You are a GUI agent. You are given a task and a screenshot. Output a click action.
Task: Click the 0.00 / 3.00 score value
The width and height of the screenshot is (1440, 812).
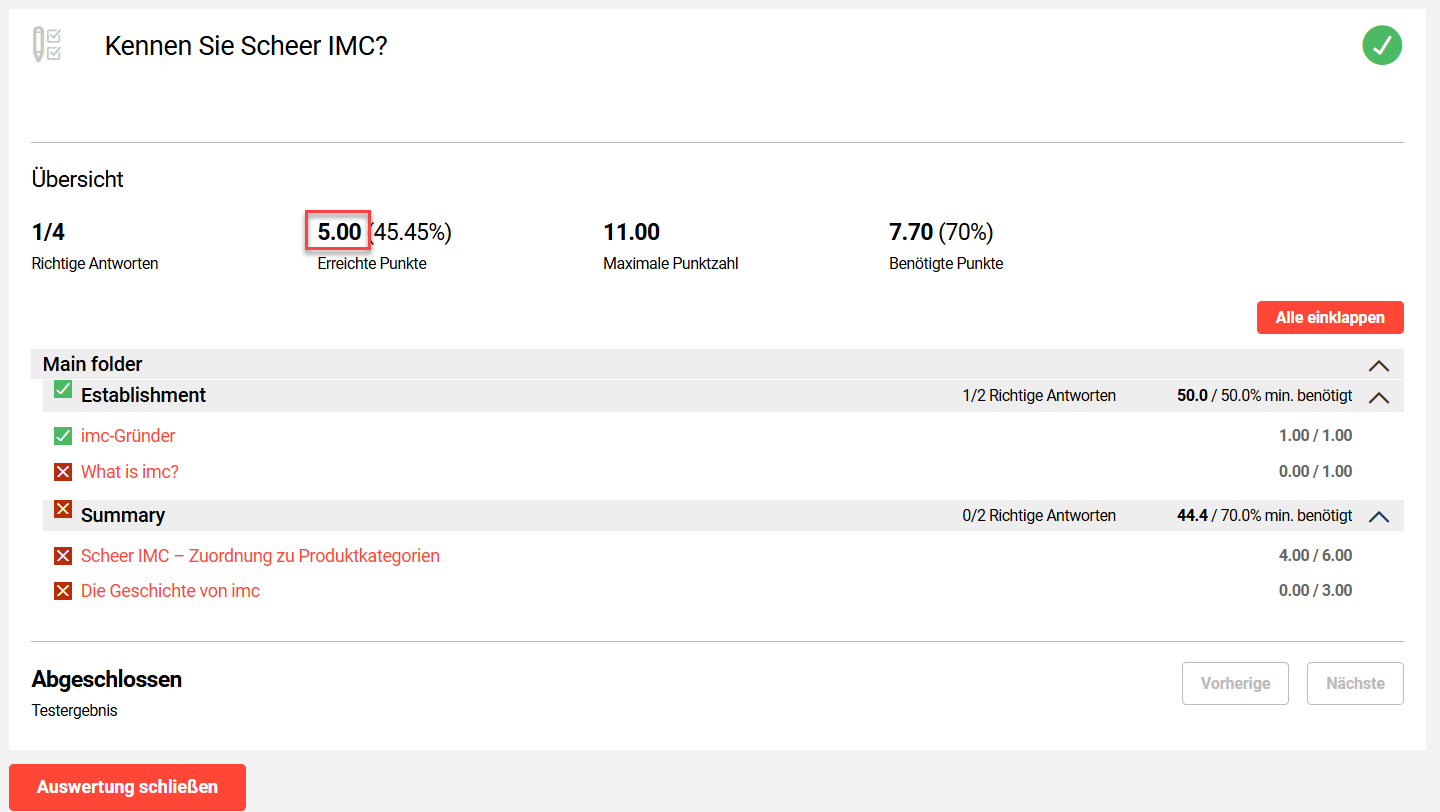click(x=1316, y=591)
